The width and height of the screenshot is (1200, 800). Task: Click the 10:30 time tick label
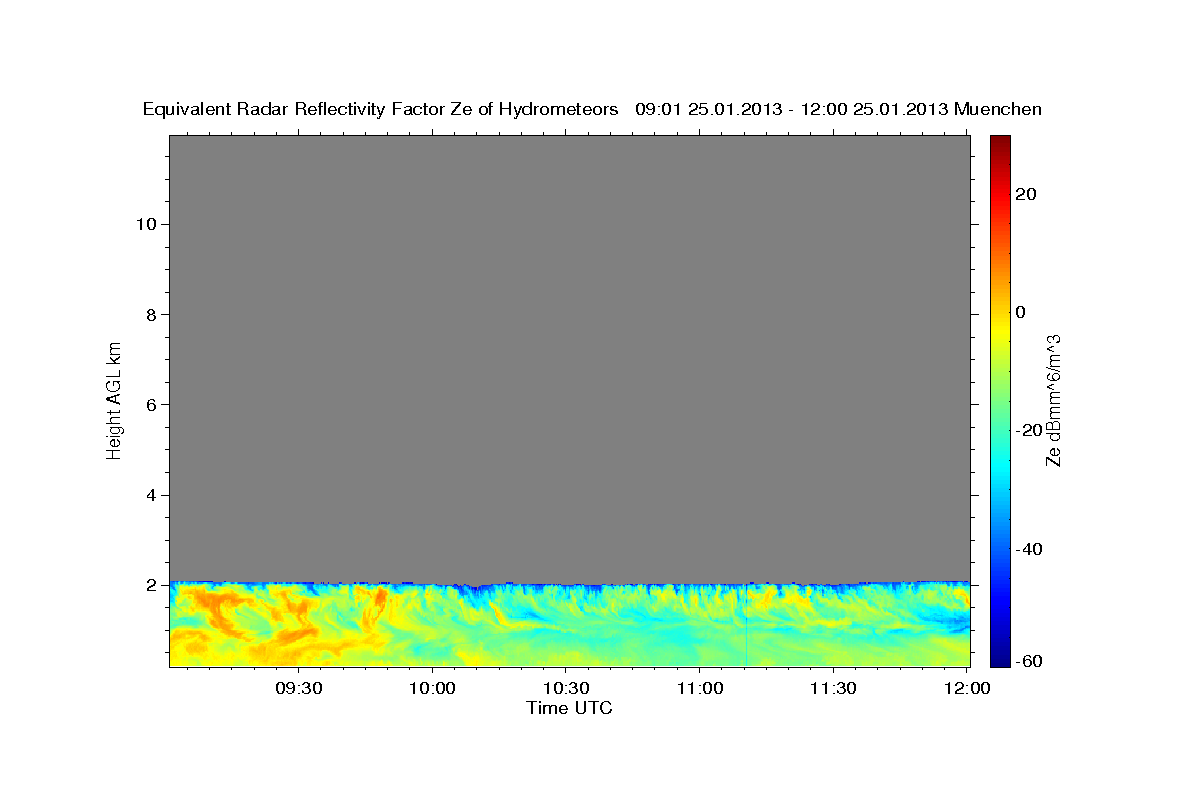tap(565, 688)
